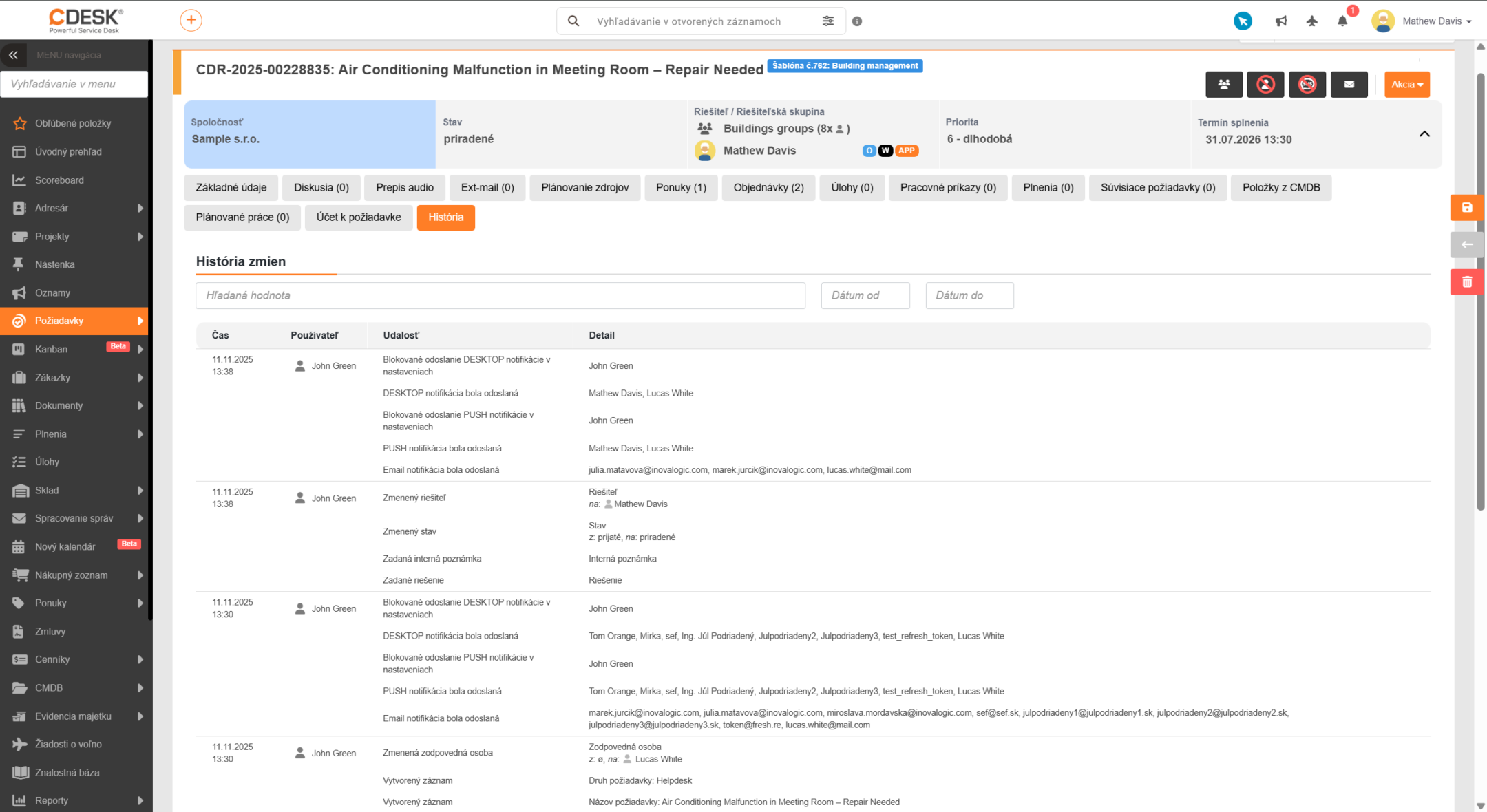This screenshot has height=812, width=1487.
Task: Click the envelope email button
Action: click(1349, 85)
